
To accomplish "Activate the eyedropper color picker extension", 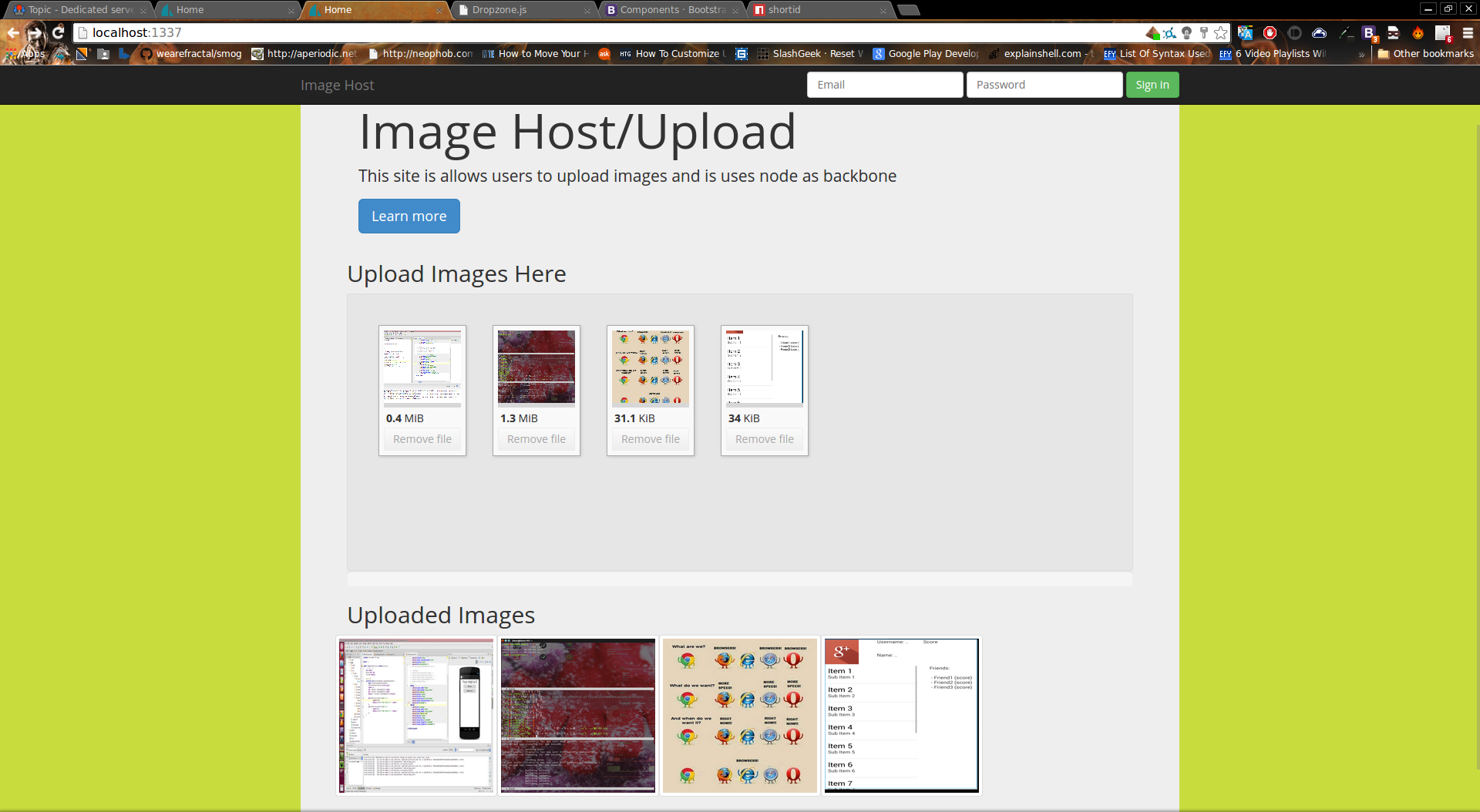I will 1345,32.
